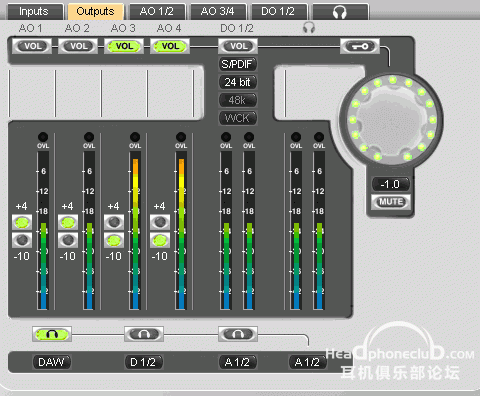
Task: Click the headphone icon next to the DO 1/2 label
Action: click(x=309, y=28)
